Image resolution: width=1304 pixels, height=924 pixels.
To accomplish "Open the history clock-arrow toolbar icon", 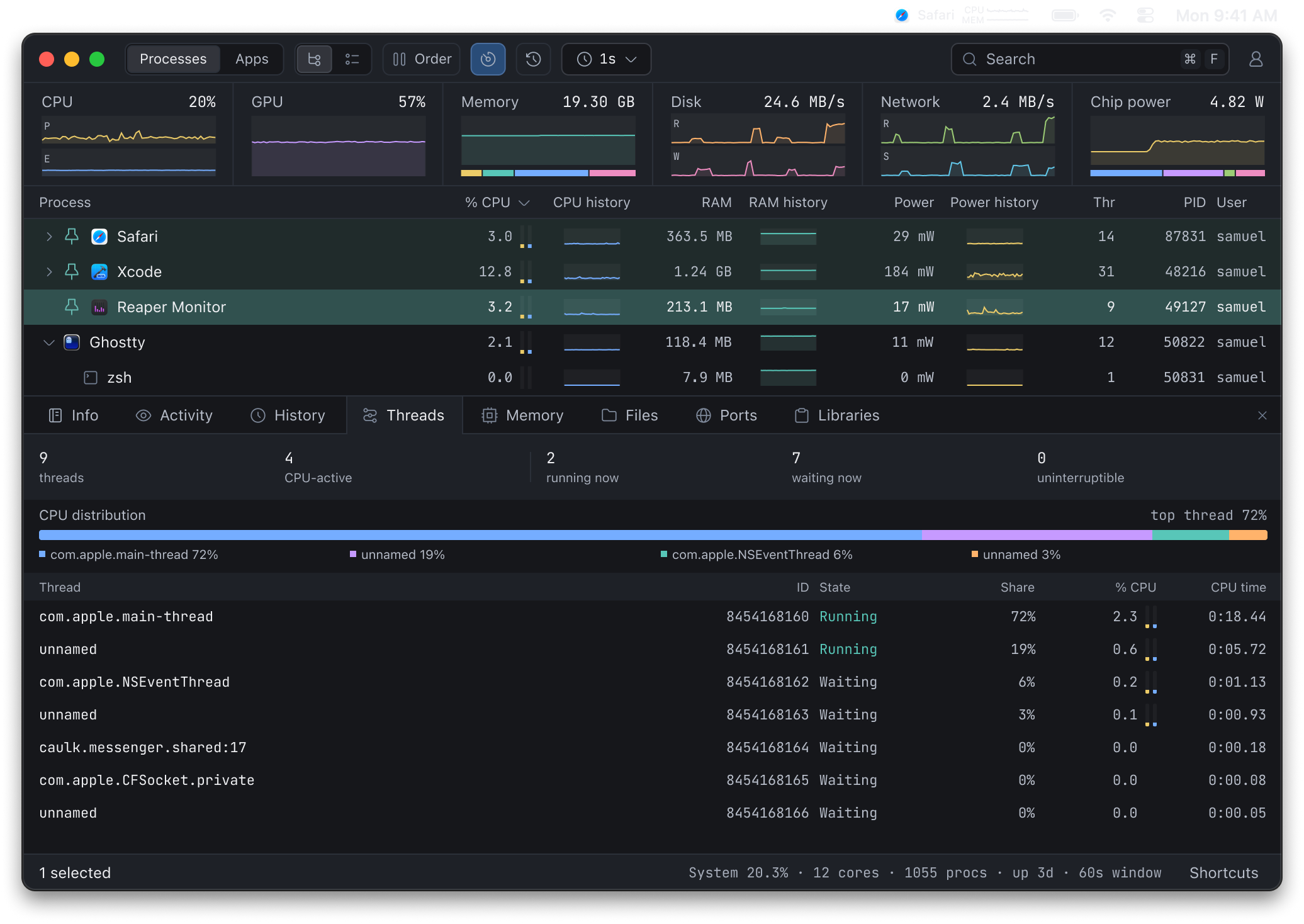I will [533, 59].
